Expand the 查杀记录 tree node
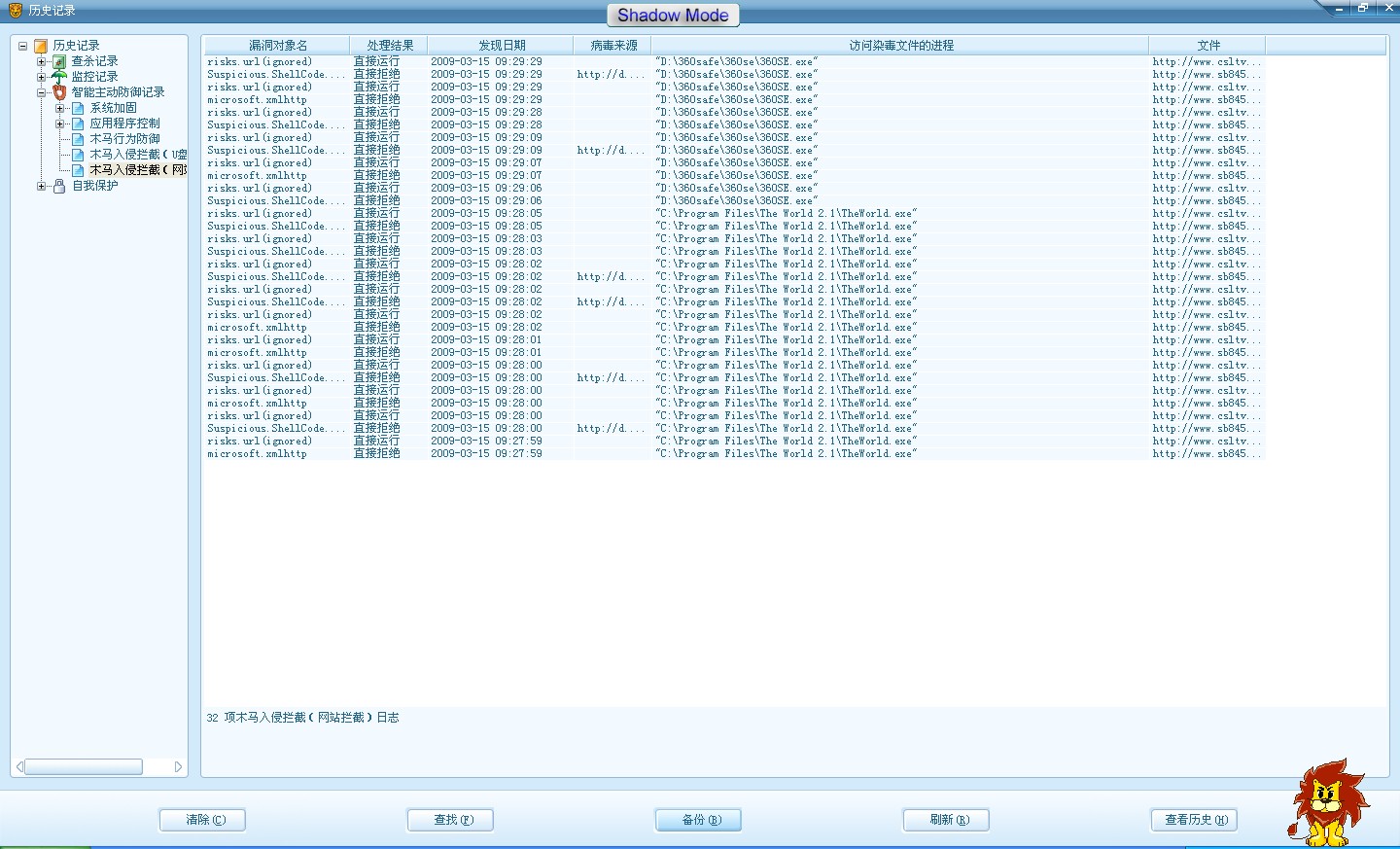This screenshot has height=849, width=1400. [41, 61]
